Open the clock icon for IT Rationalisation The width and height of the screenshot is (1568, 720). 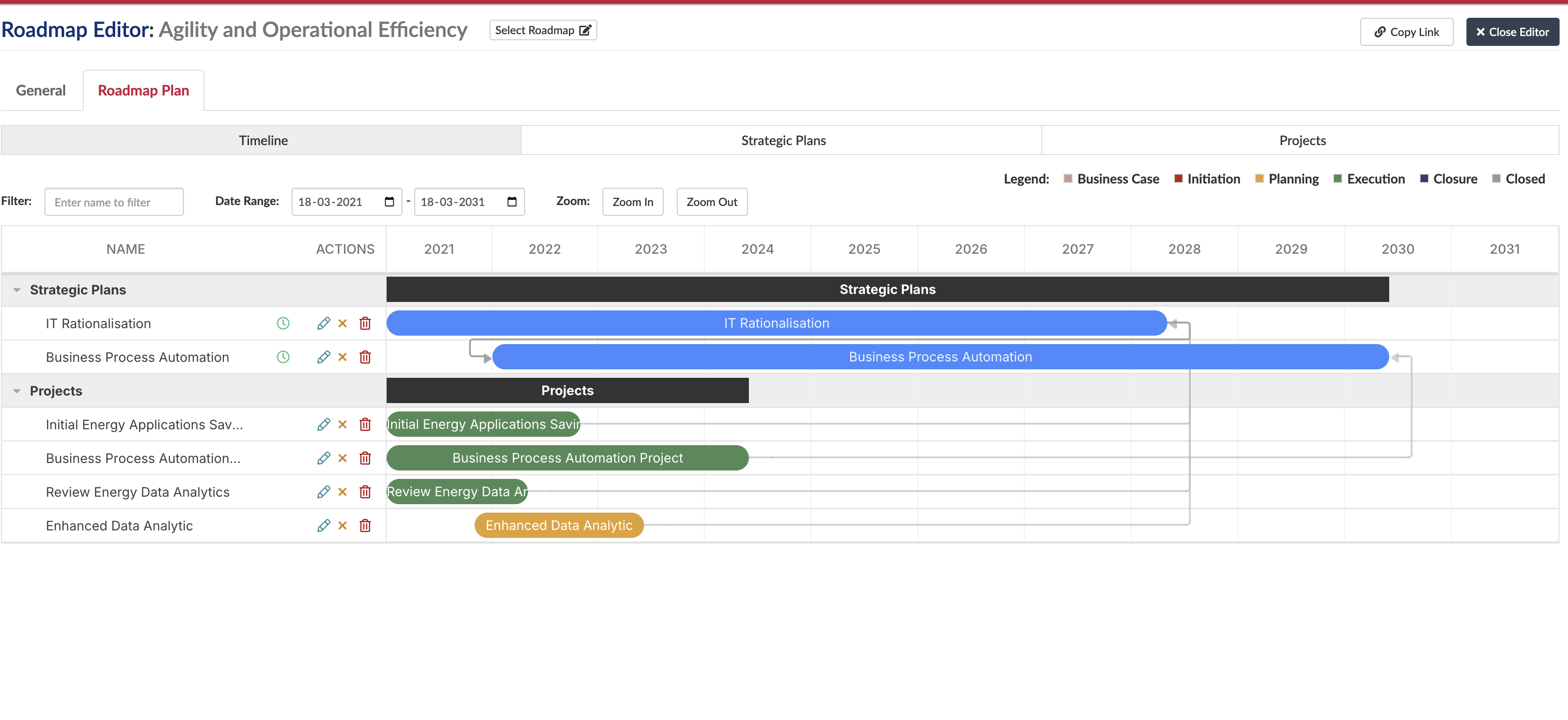(282, 323)
